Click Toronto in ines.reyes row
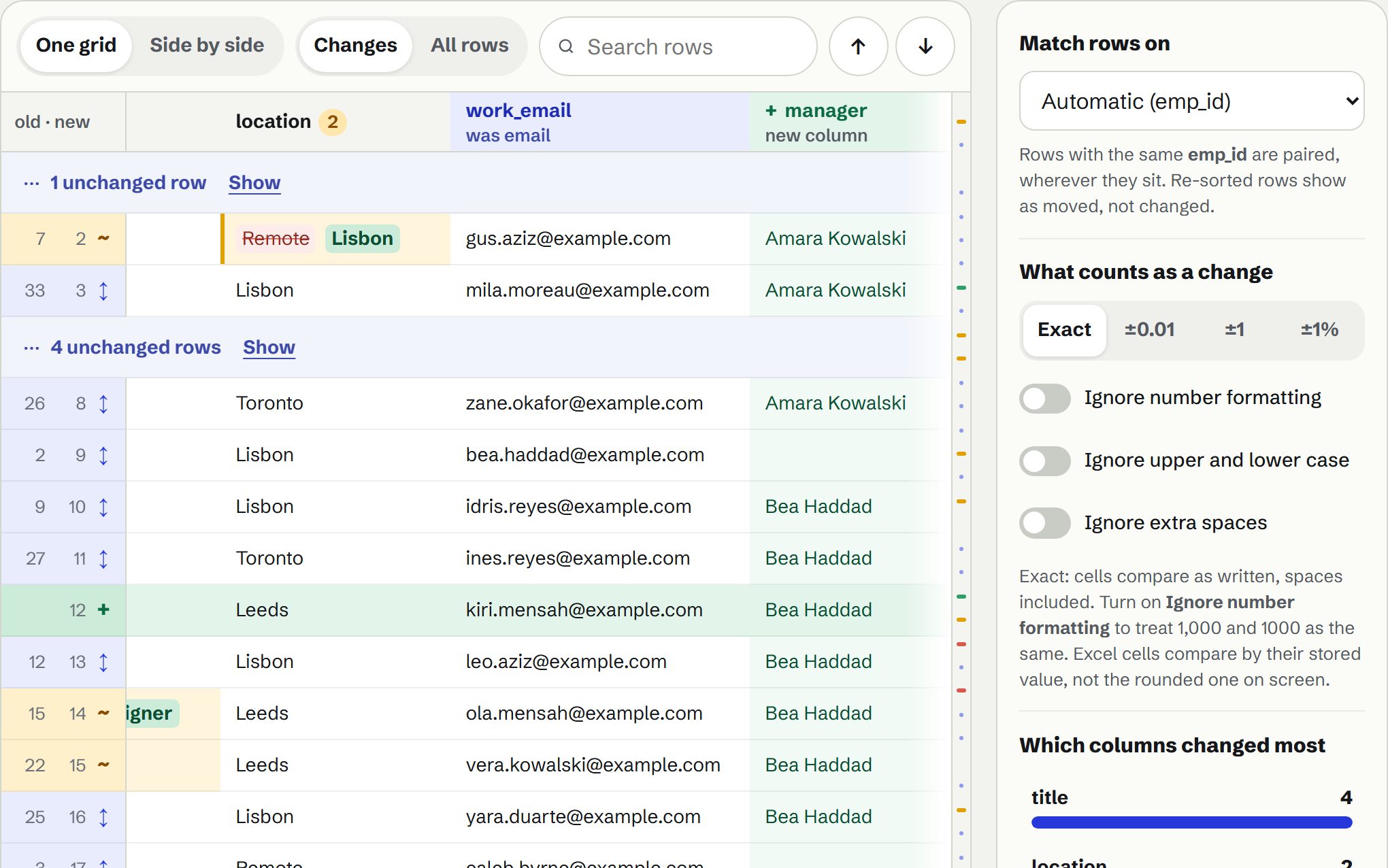This screenshot has height=868, width=1388. pyautogui.click(x=269, y=558)
